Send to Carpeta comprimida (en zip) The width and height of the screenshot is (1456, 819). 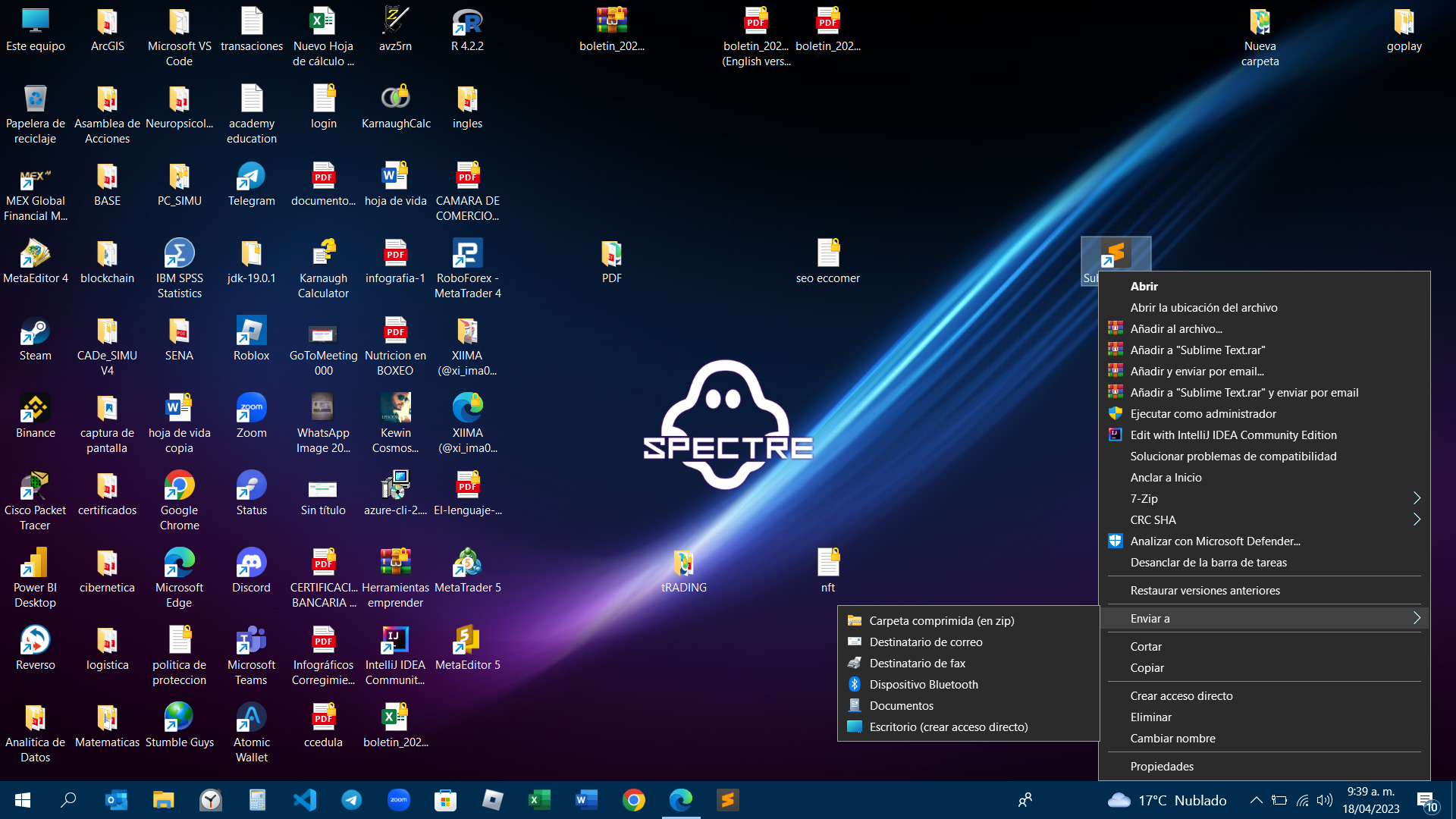coord(968,620)
